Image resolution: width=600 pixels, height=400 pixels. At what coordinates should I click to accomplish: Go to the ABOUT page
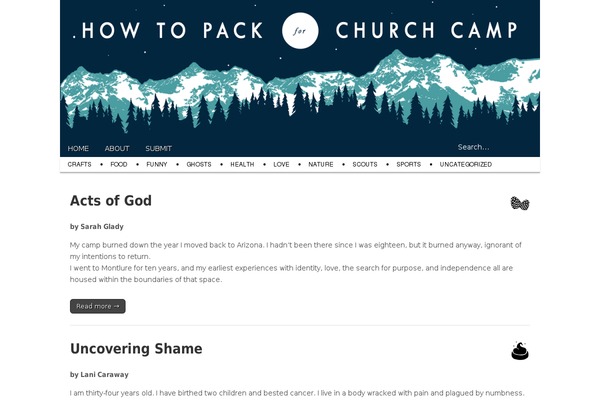click(x=117, y=148)
